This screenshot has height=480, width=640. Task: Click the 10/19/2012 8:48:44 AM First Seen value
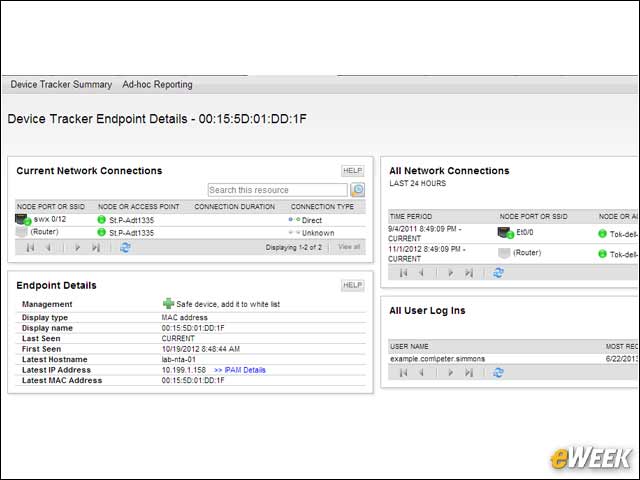tap(201, 349)
